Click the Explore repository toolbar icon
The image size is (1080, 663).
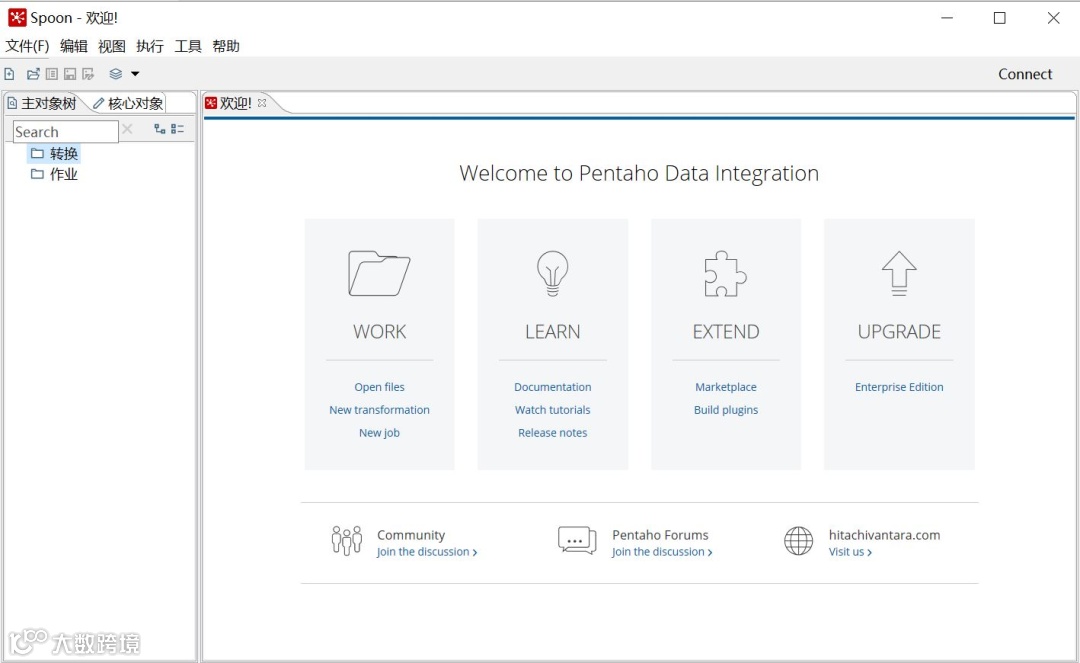52,74
